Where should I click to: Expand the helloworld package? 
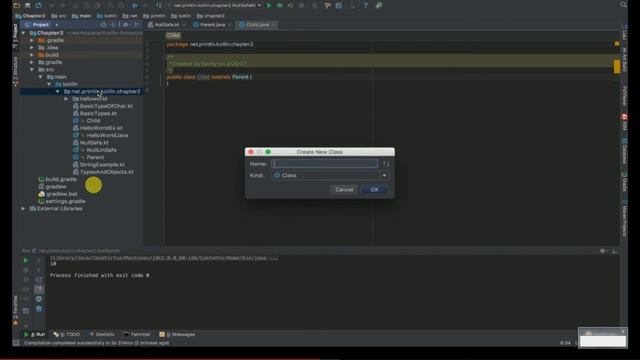tap(66, 99)
